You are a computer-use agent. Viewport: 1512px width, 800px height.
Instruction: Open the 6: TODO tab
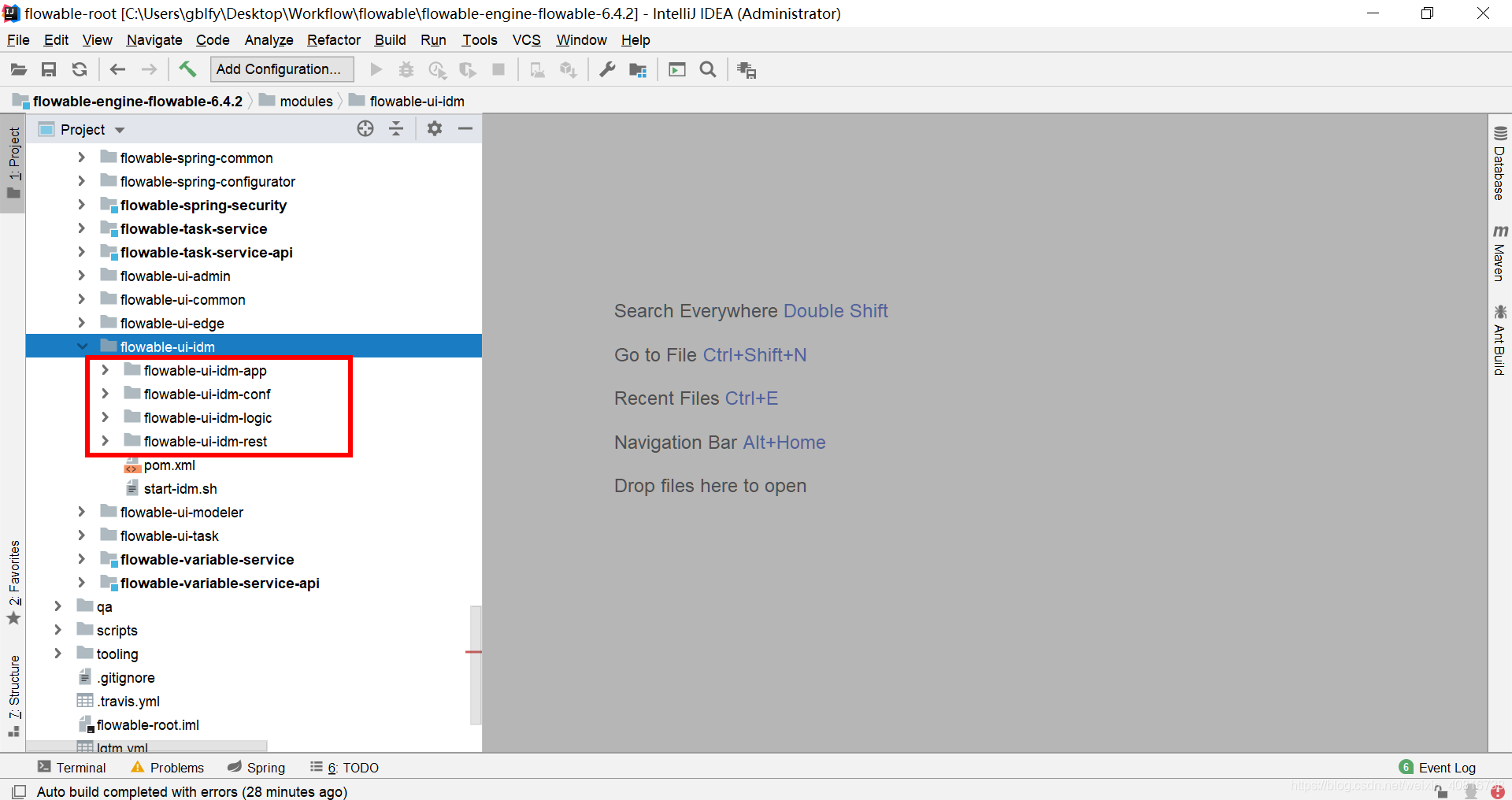345,768
